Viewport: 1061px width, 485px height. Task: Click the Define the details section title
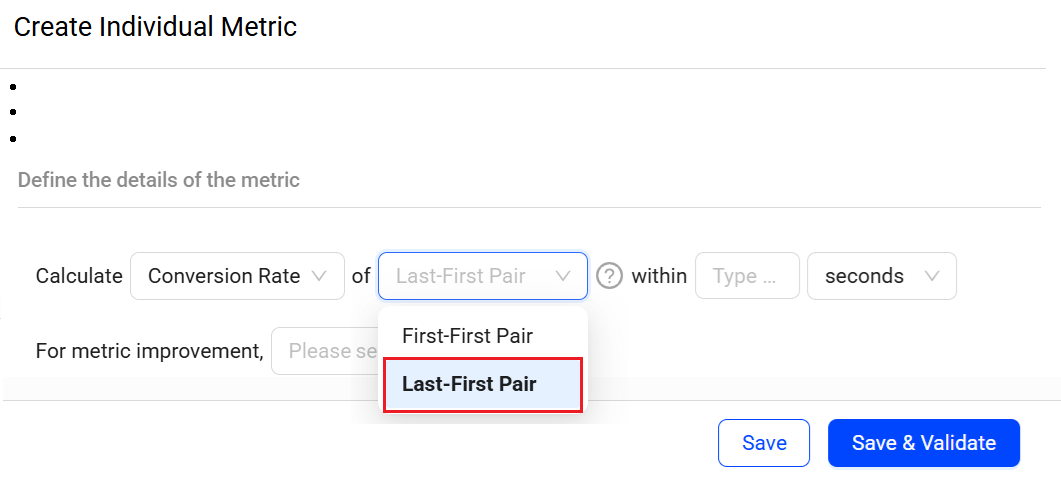click(x=159, y=181)
